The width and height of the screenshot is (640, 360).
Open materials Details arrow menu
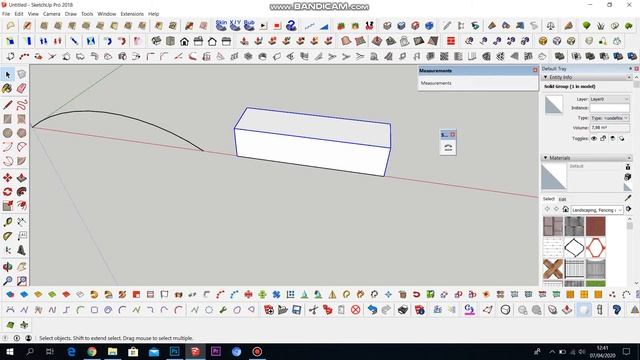click(629, 209)
